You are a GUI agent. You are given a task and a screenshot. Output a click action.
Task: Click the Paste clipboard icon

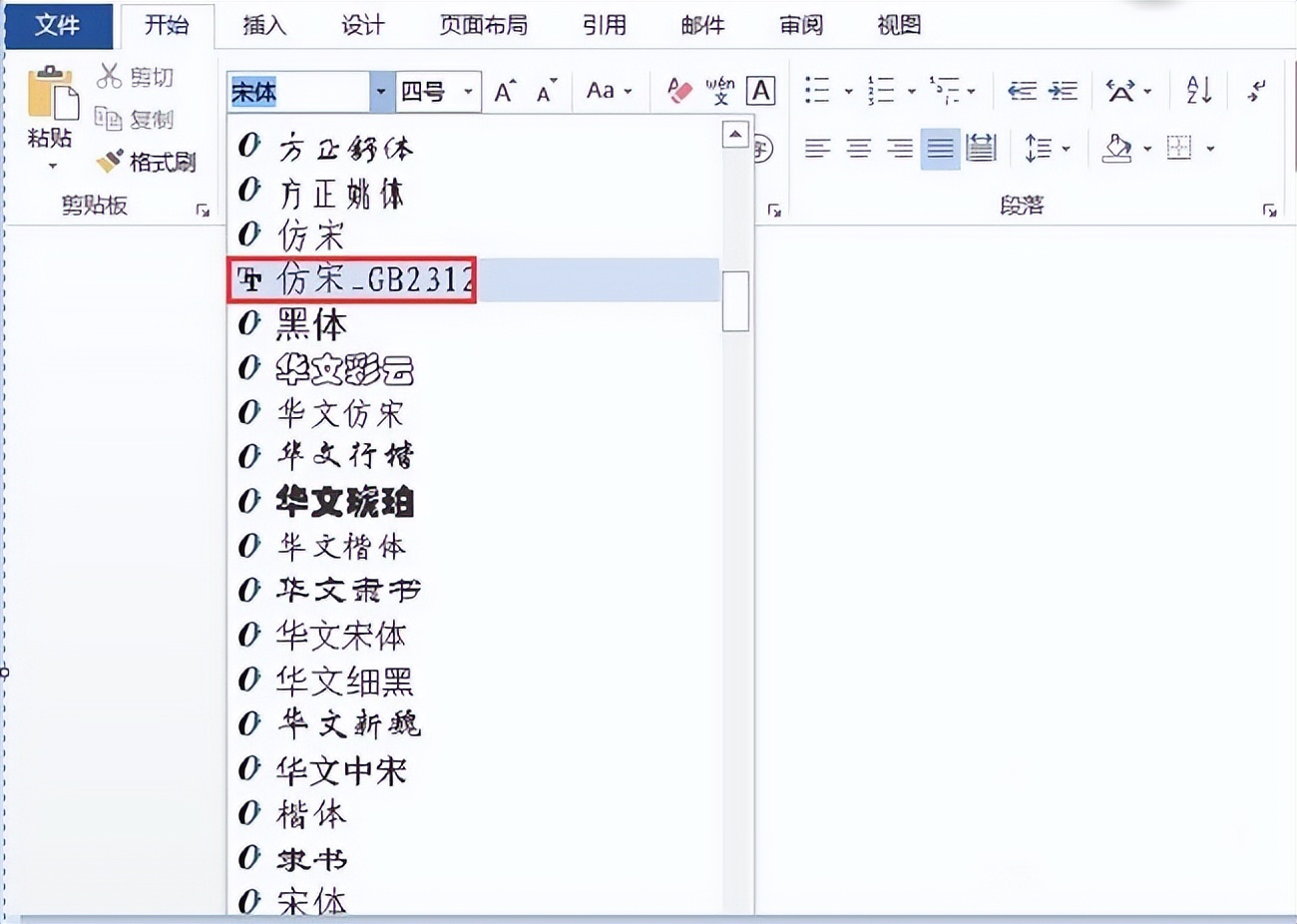(51, 96)
